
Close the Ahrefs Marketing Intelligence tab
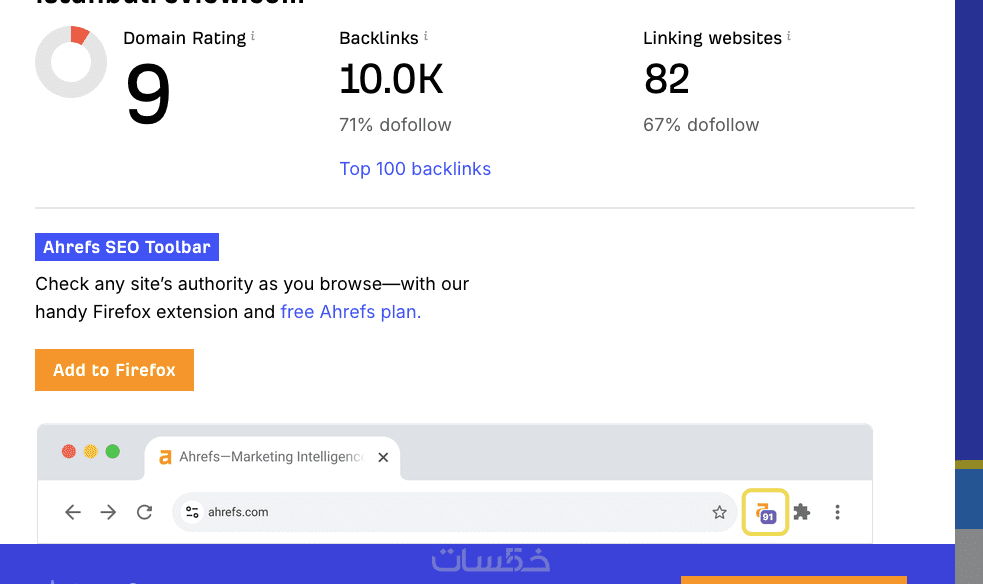coord(382,457)
